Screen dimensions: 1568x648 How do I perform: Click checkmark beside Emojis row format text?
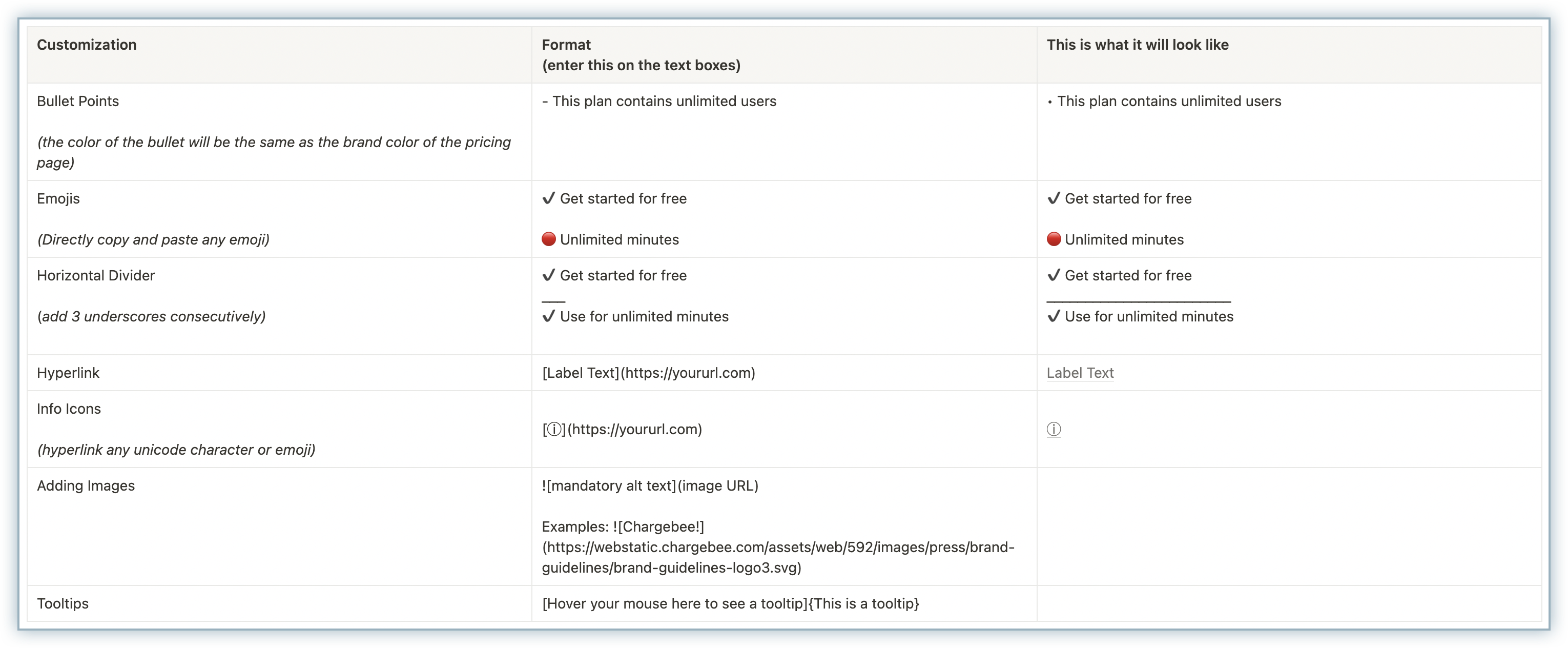548,198
